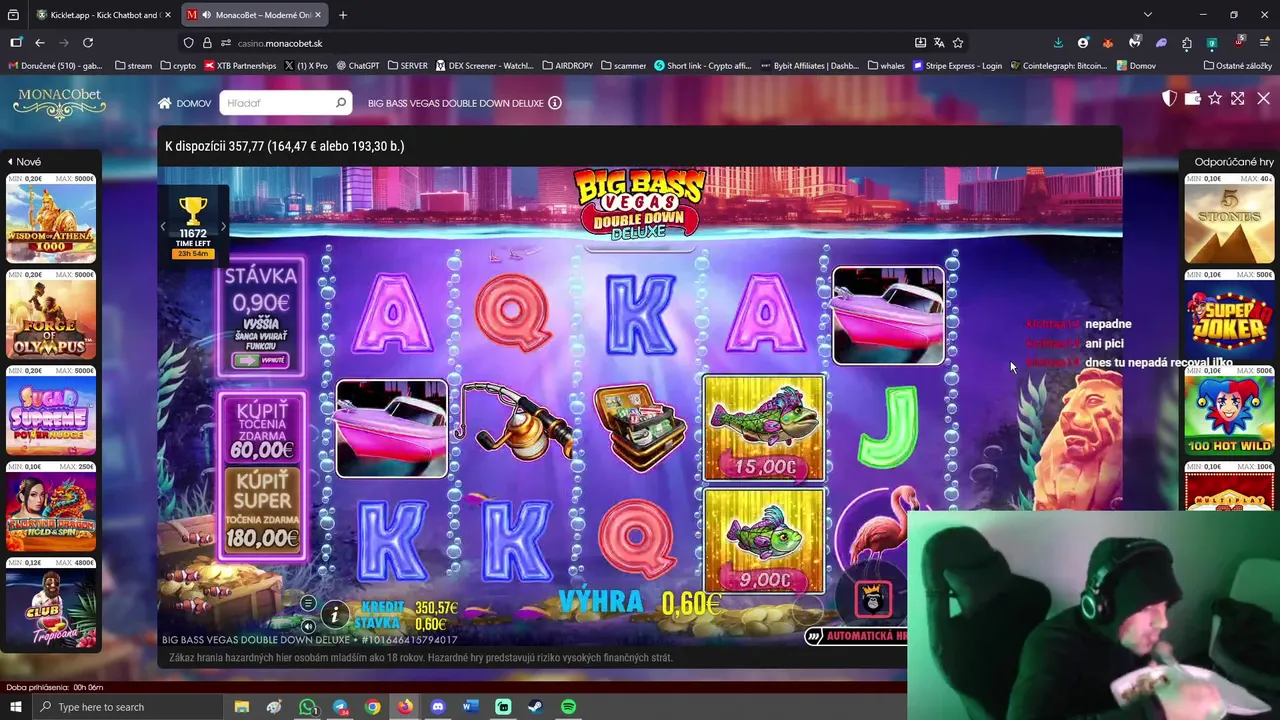1280x720 pixels.
Task: Bookmark this page star icon
Action: (x=958, y=43)
